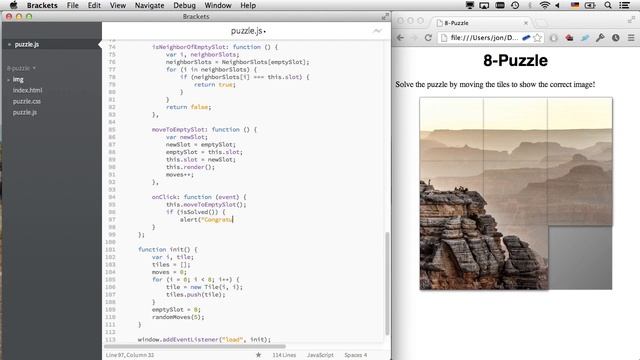Click the browser address bar URL

[484, 38]
